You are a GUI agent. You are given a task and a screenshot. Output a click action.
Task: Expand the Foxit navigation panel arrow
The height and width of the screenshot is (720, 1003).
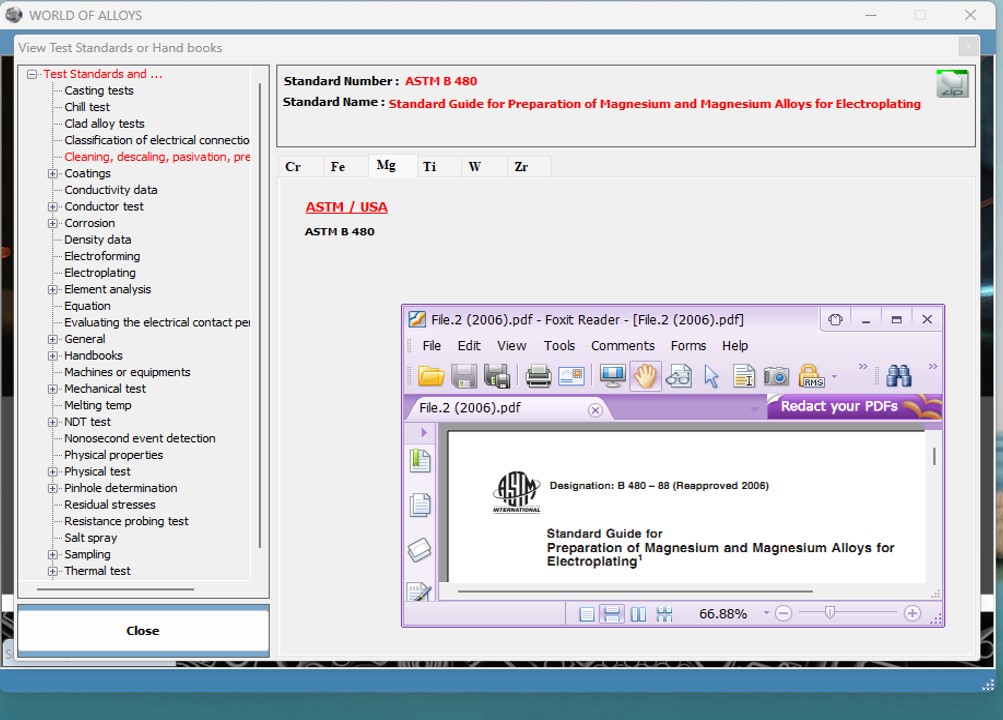[x=423, y=433]
